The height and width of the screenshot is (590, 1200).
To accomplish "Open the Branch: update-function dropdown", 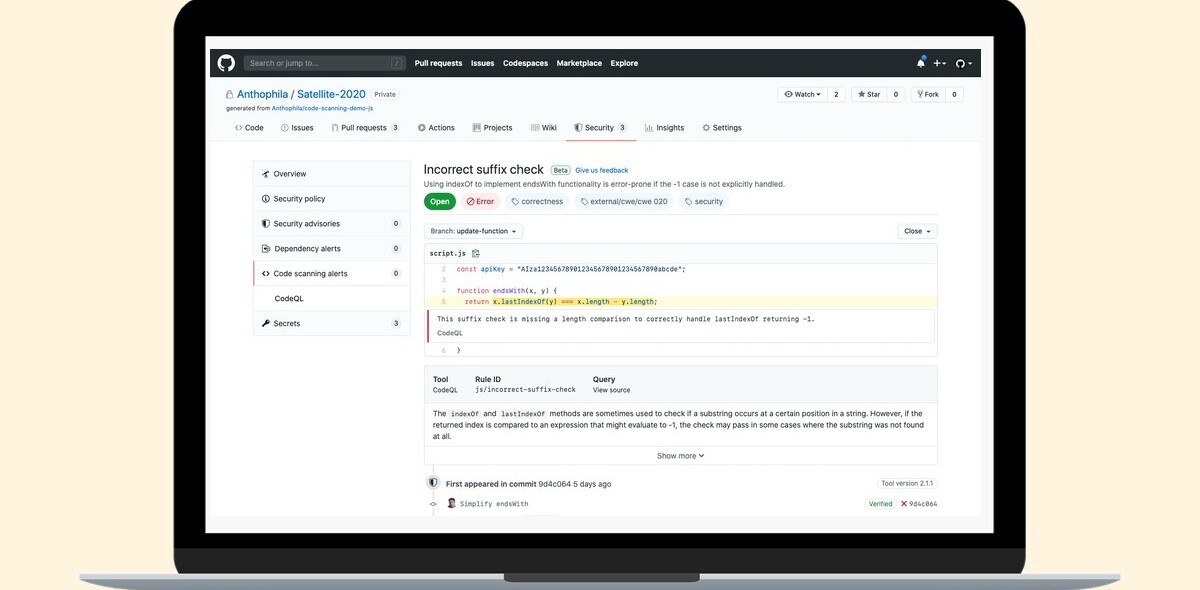I will [473, 230].
